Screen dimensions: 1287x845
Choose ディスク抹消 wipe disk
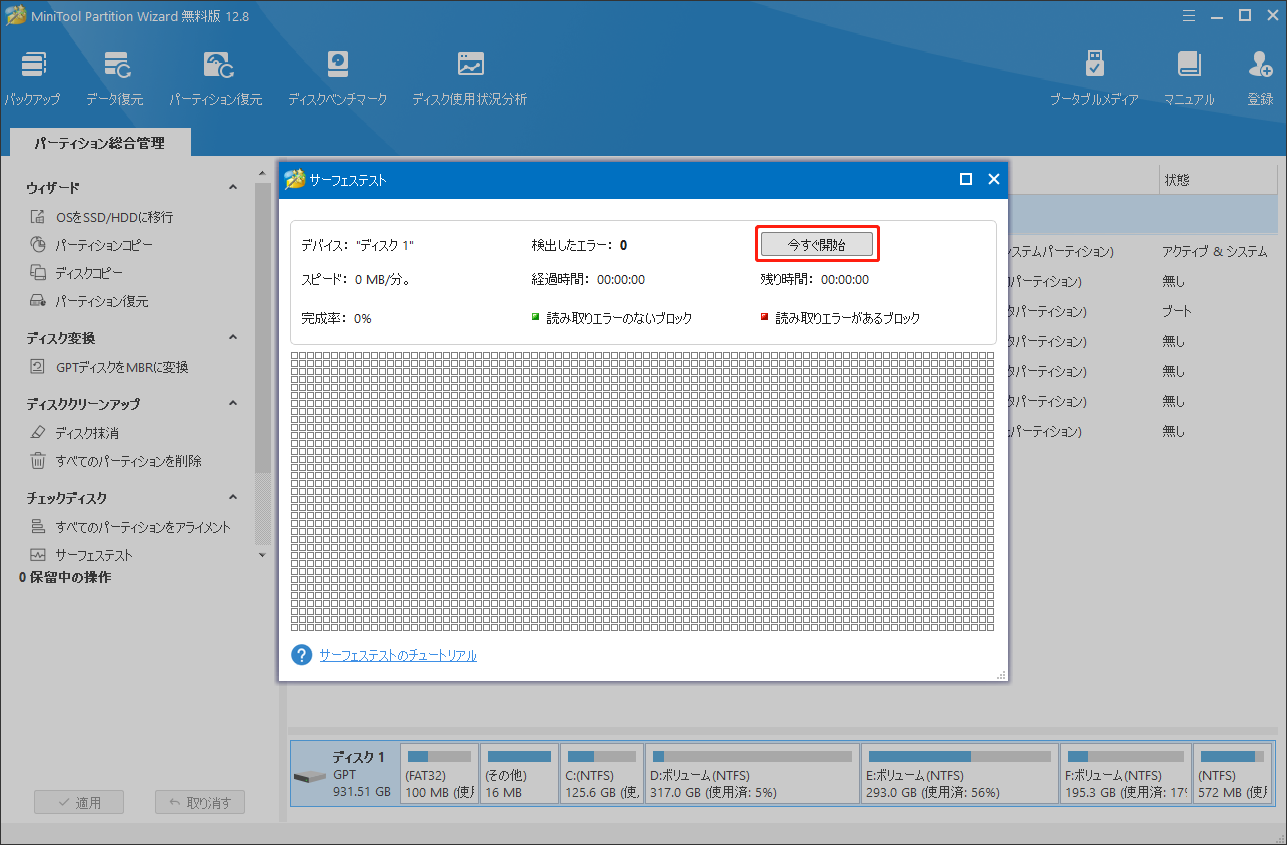point(74,433)
